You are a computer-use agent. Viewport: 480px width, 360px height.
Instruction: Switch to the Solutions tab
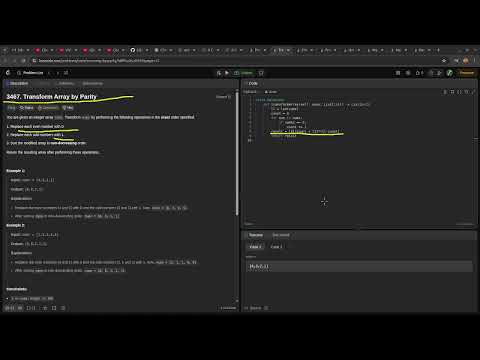[66, 83]
